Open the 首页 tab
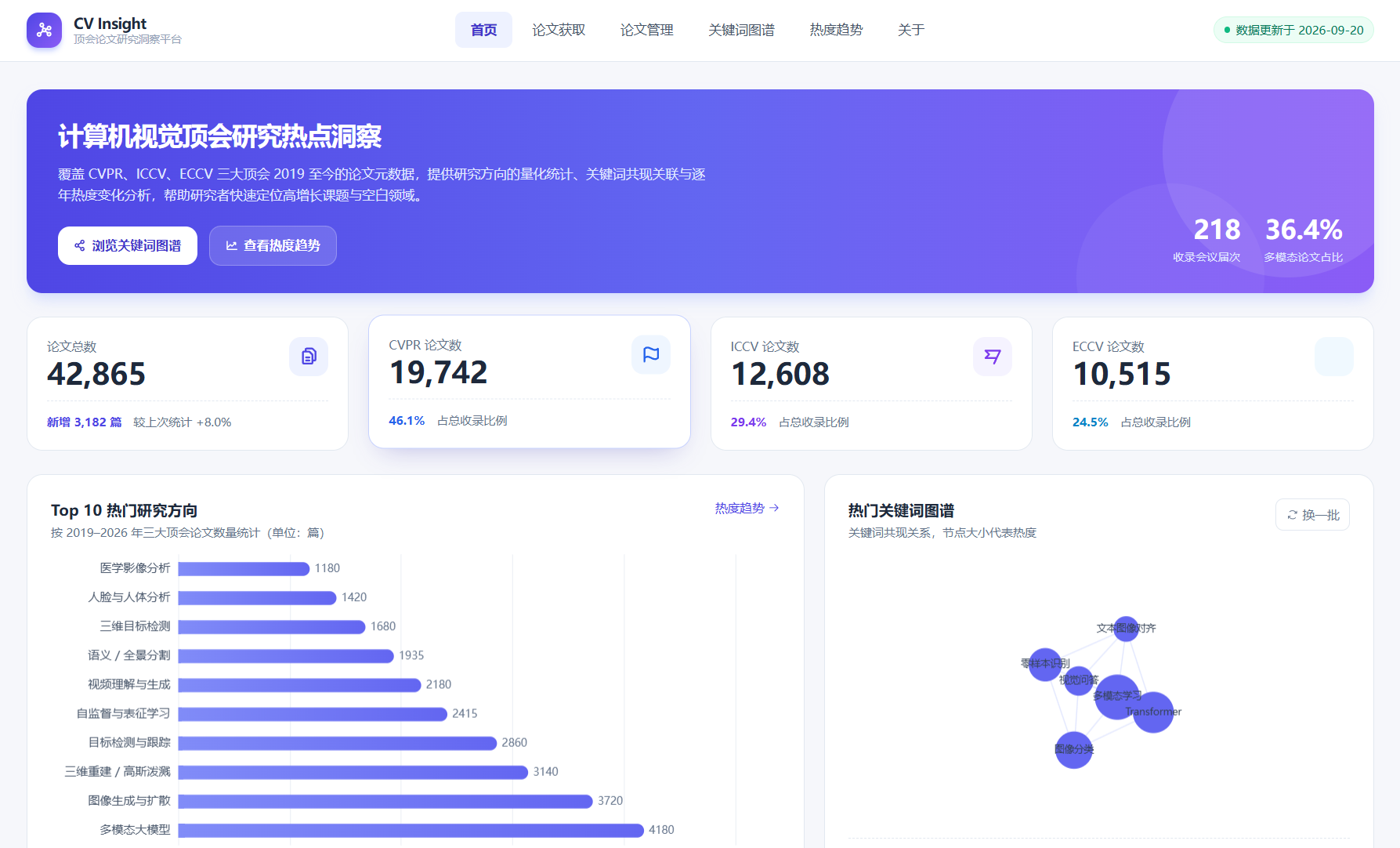Viewport: 1400px width, 848px height. click(483, 30)
